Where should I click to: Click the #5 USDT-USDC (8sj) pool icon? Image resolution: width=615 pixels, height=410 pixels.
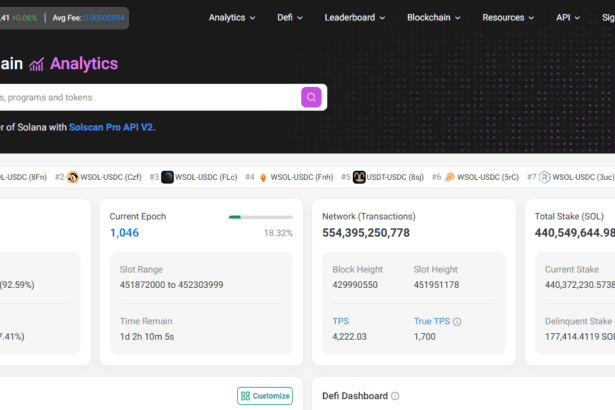[359, 177]
